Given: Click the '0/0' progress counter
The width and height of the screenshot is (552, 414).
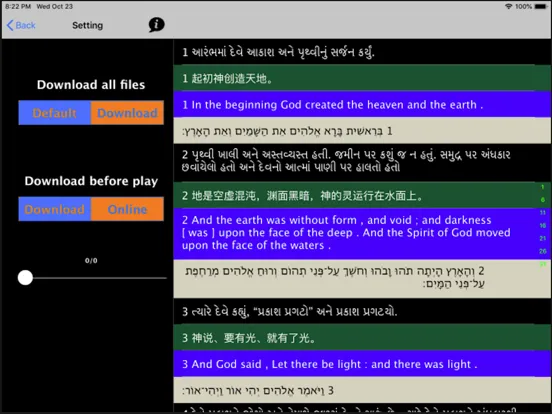Looking at the screenshot, I should coord(91,261).
